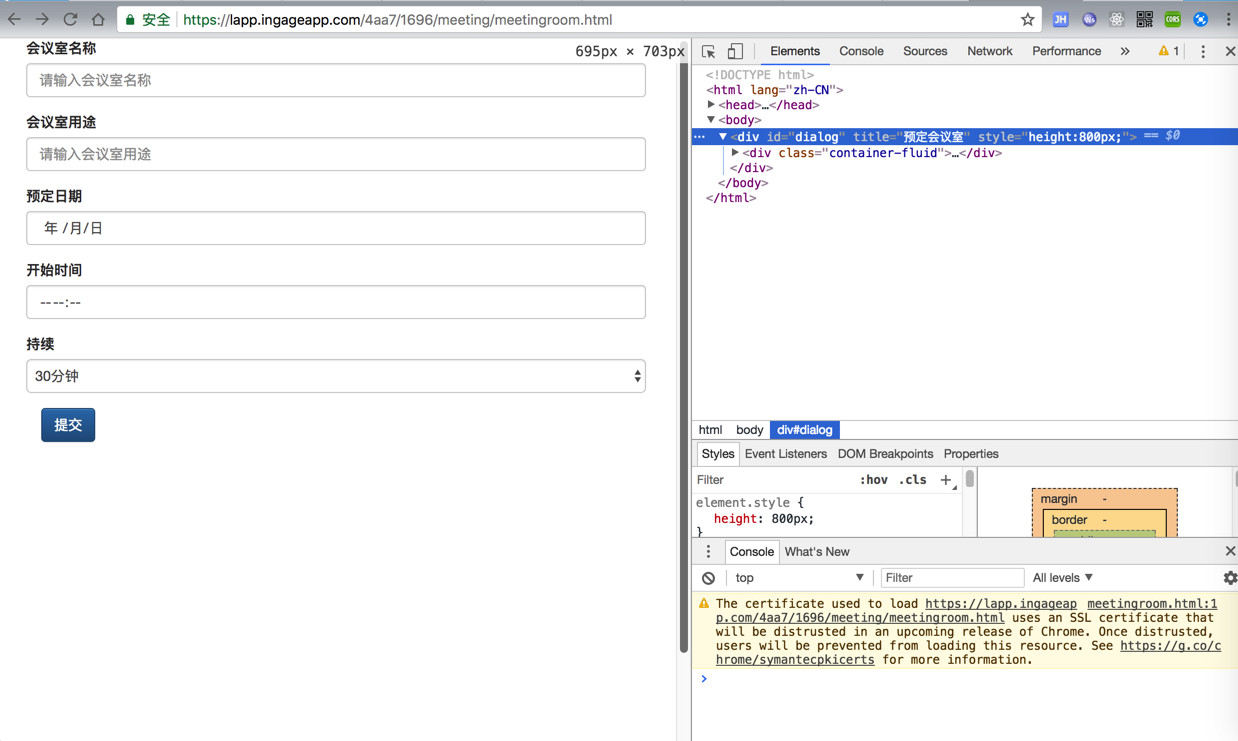Switch to the Console tab in DevTools
The image size is (1238, 741).
coord(861,51)
